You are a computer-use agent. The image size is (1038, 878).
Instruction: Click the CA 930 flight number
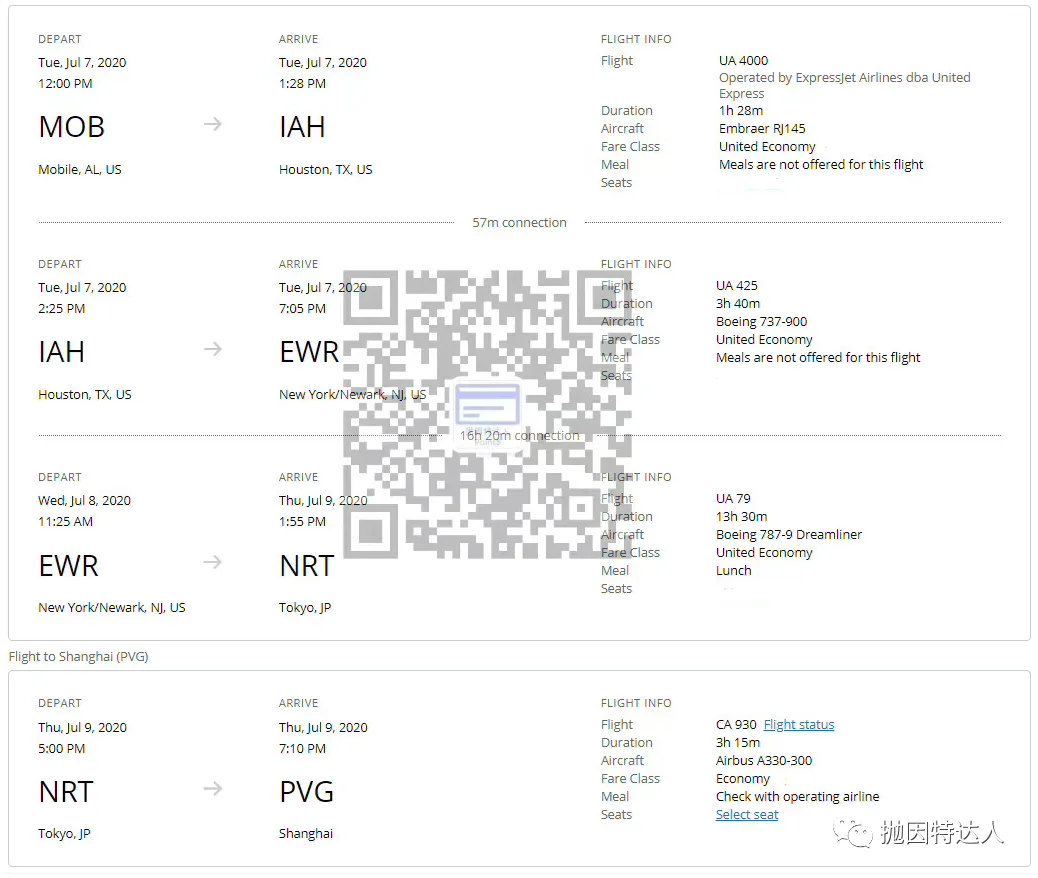coord(736,725)
